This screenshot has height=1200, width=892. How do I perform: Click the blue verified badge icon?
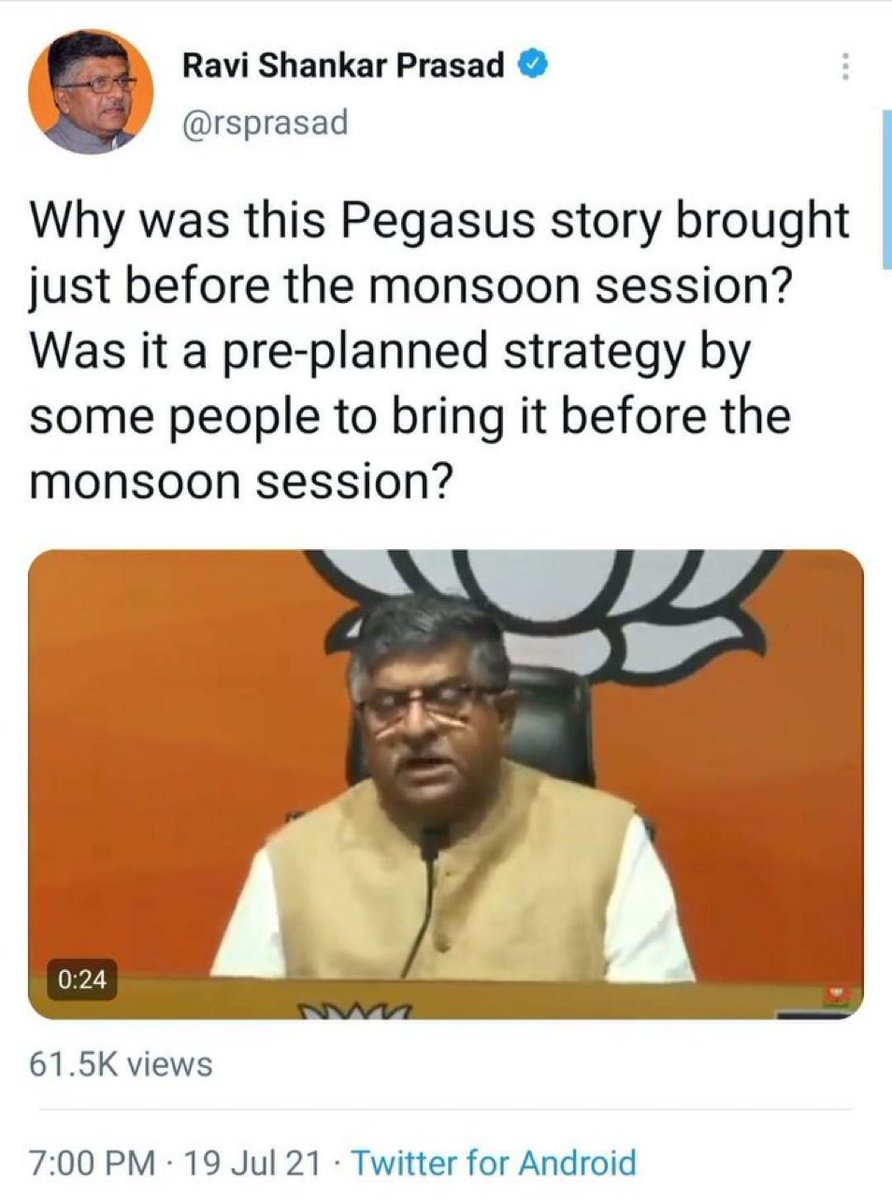tap(530, 66)
